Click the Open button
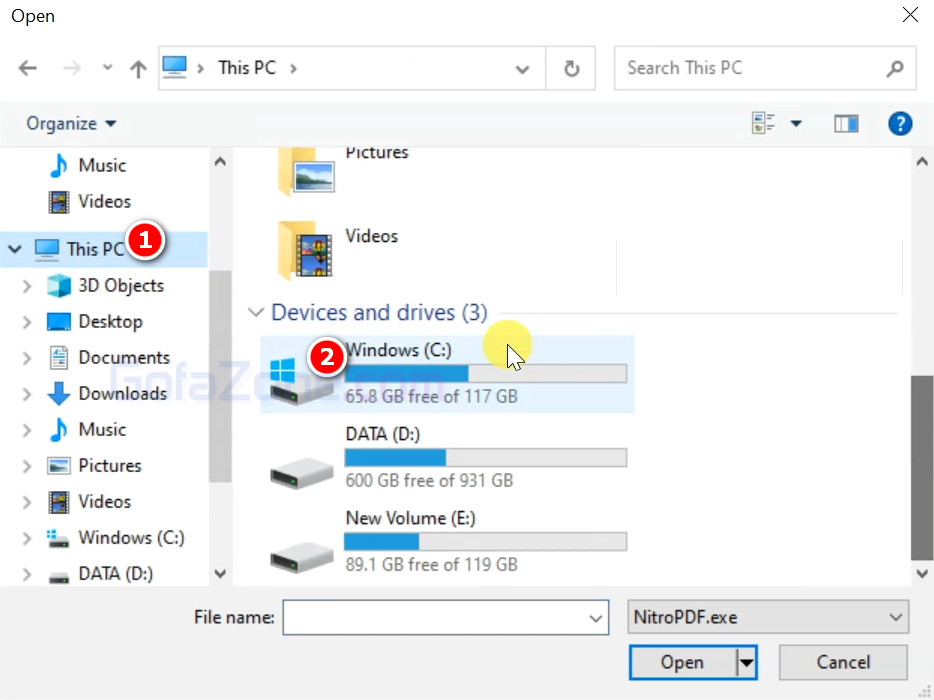This screenshot has height=700, width=934. point(682,662)
